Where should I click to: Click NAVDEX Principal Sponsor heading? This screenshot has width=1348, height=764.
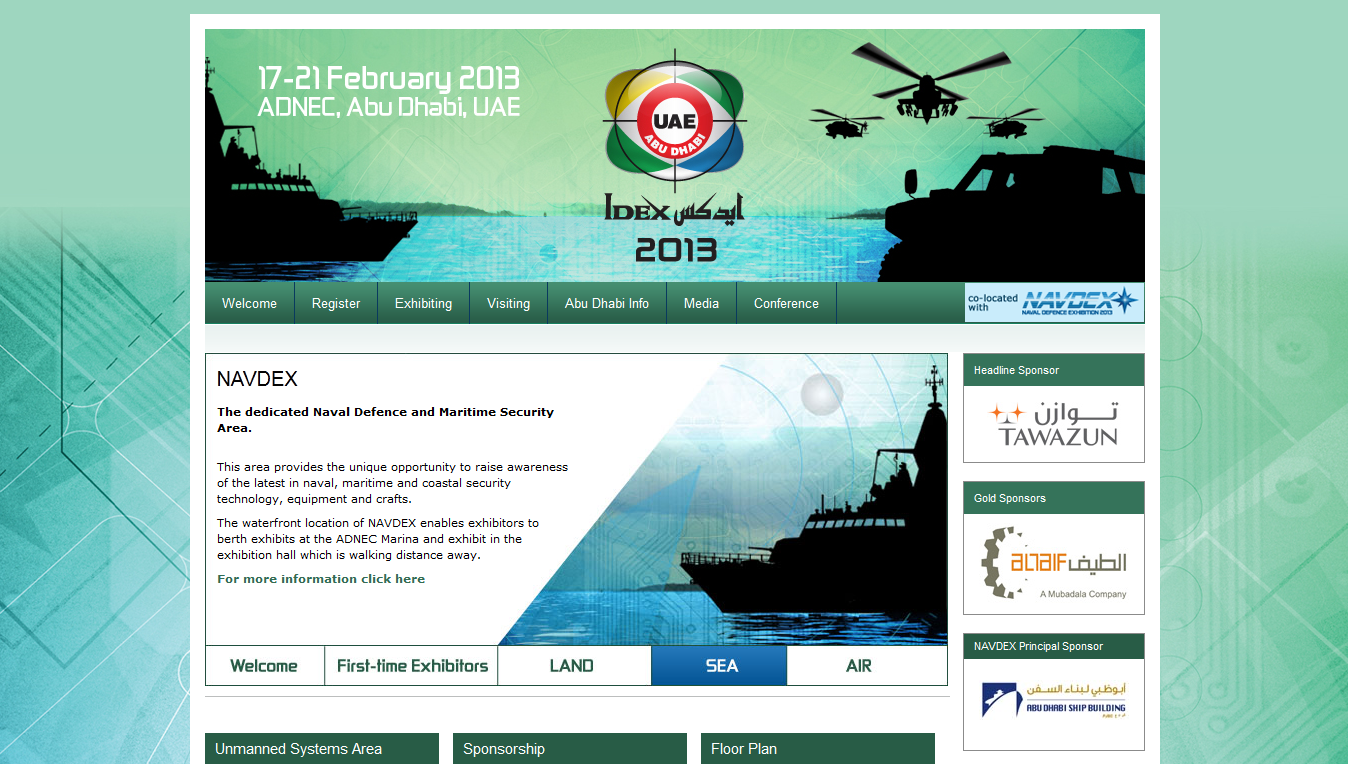click(1054, 646)
